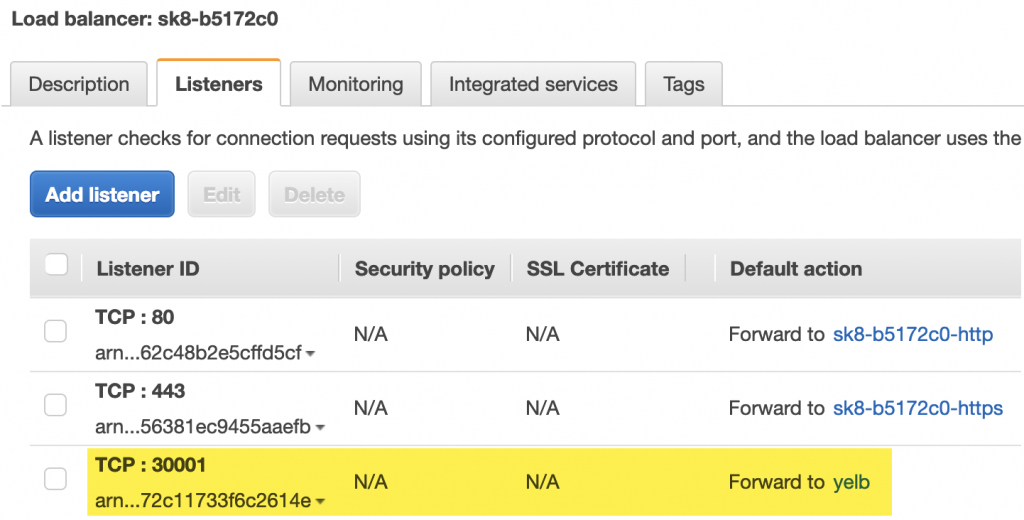The width and height of the screenshot is (1024, 520).
Task: Click the Add listener button
Action: point(102,194)
